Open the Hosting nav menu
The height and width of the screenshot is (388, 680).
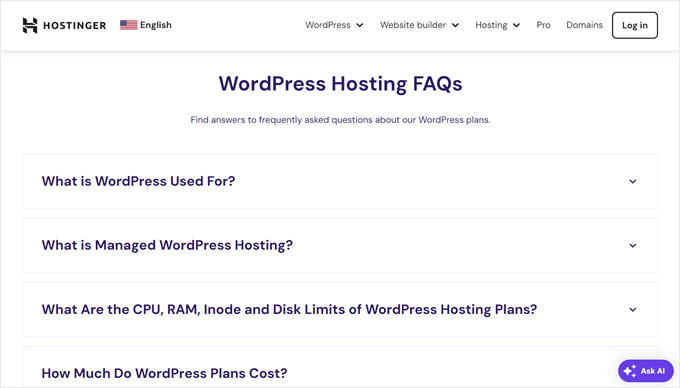pyautogui.click(x=497, y=25)
